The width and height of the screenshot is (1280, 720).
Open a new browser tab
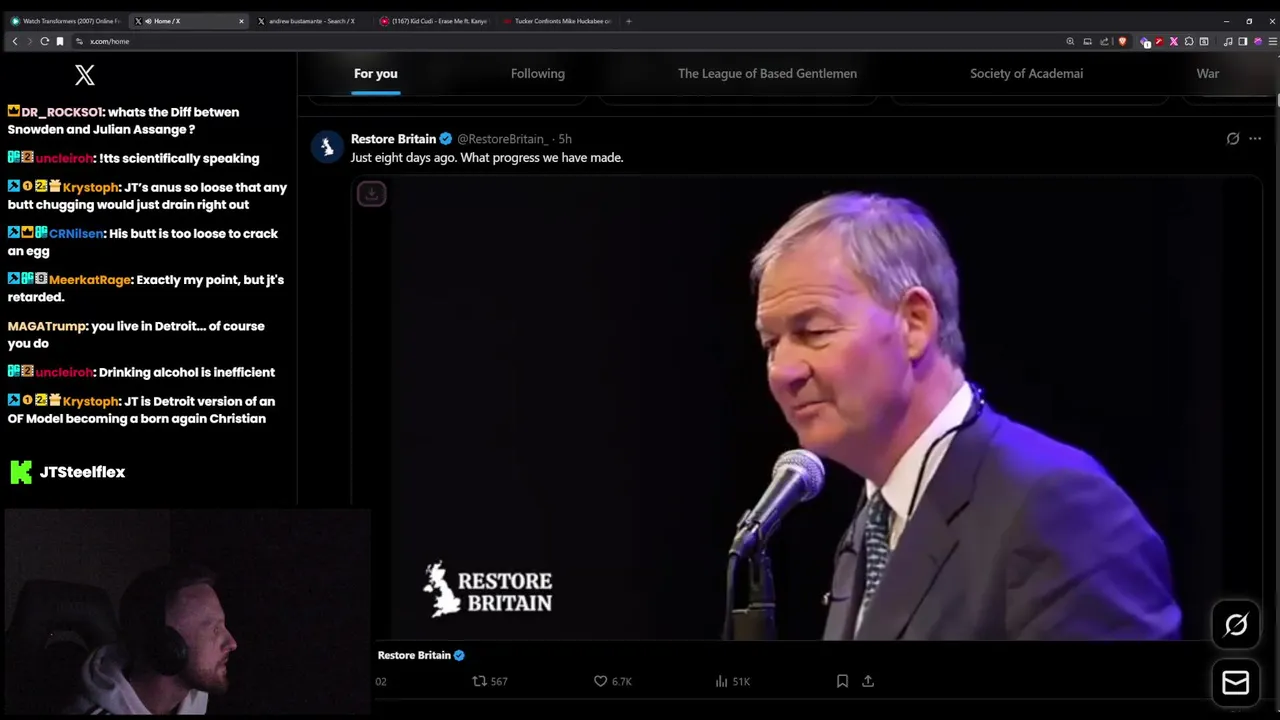coord(628,21)
